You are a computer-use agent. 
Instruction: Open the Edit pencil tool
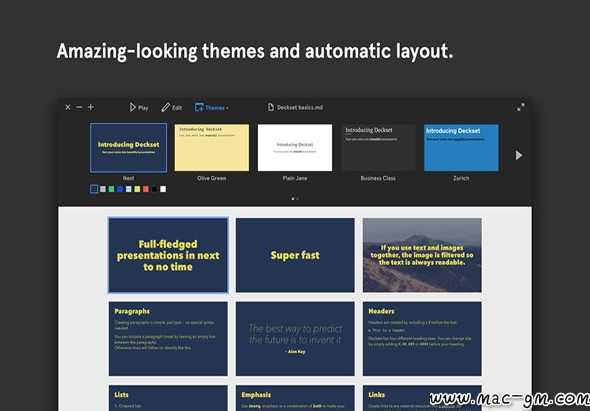(172, 108)
